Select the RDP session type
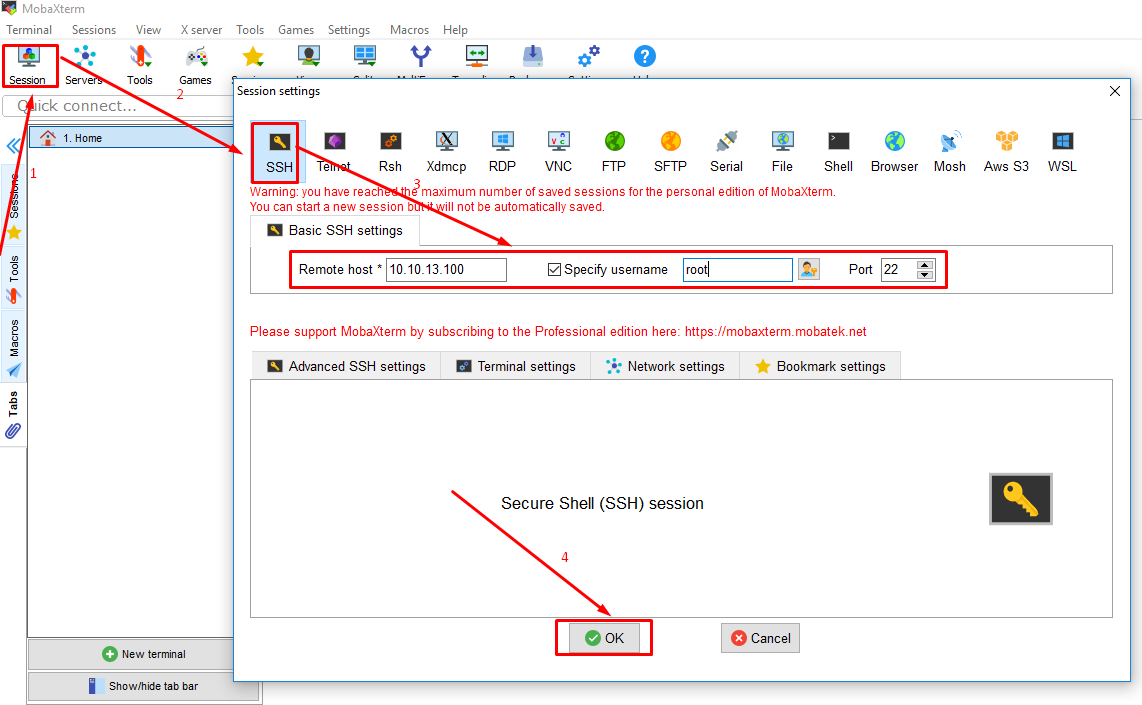Image resolution: width=1142 pixels, height=705 pixels. click(x=503, y=151)
